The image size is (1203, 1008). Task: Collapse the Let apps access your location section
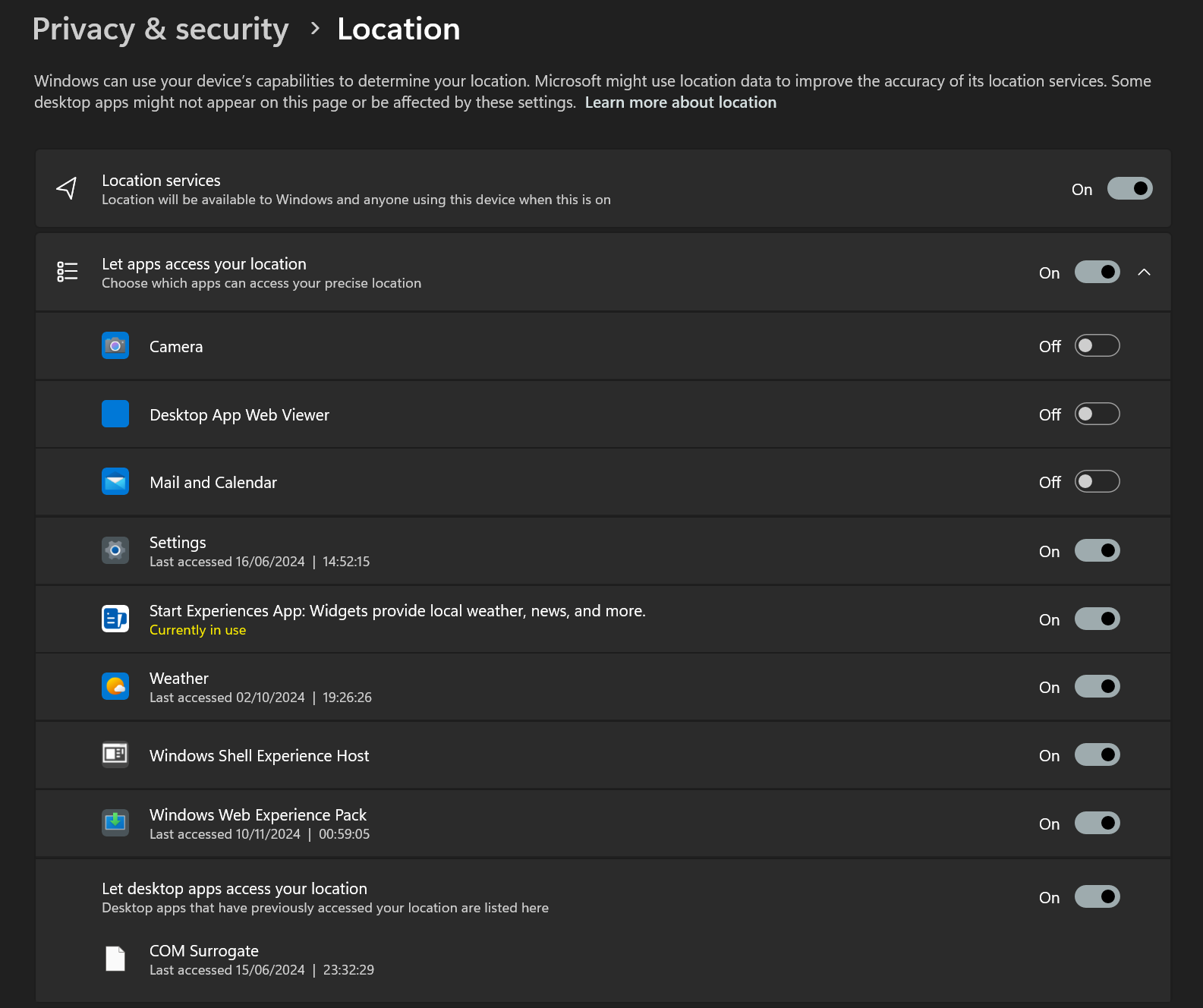tap(1145, 272)
